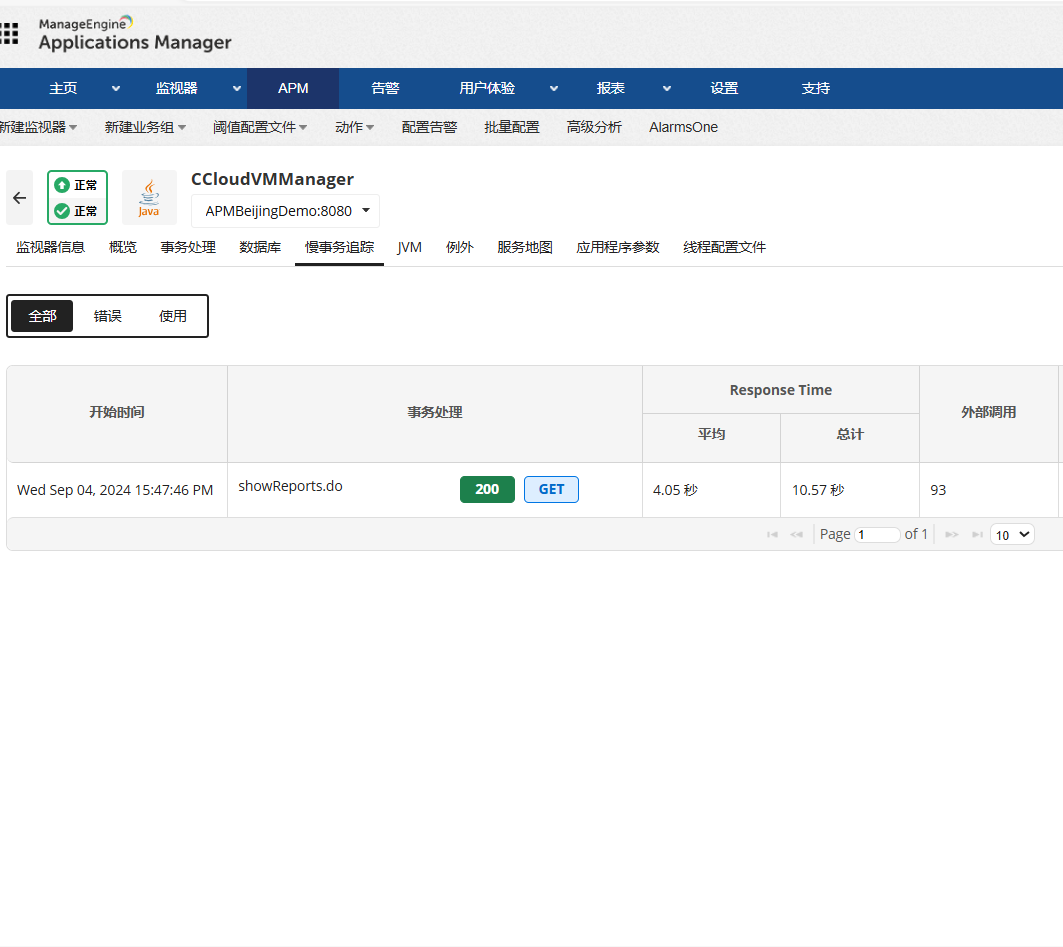This screenshot has height=947, width=1063.
Task: Open the 新建业务组 dropdown
Action: [145, 127]
